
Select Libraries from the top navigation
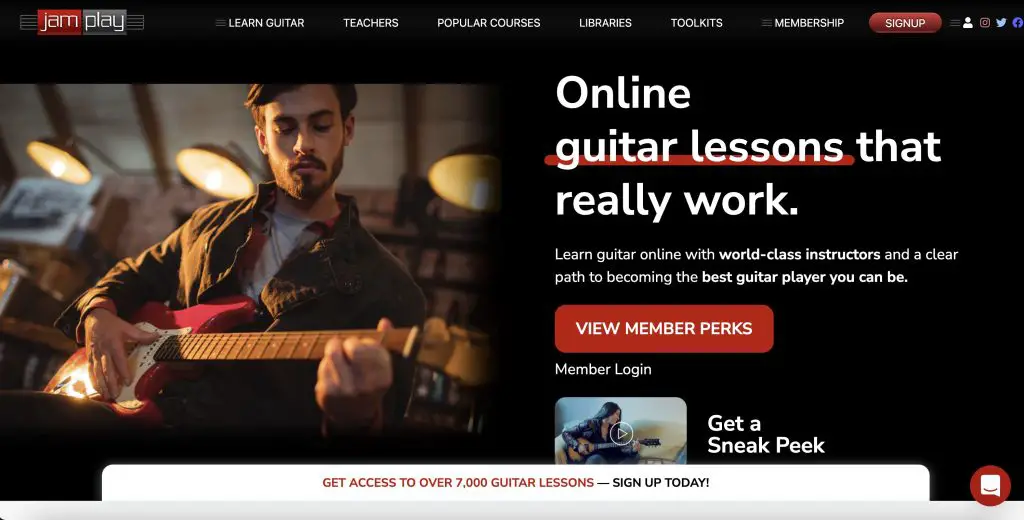click(x=605, y=23)
